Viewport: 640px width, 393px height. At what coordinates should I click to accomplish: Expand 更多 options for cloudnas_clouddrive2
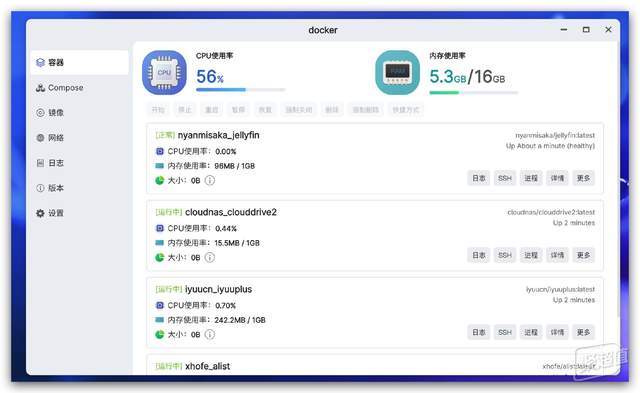(583, 255)
